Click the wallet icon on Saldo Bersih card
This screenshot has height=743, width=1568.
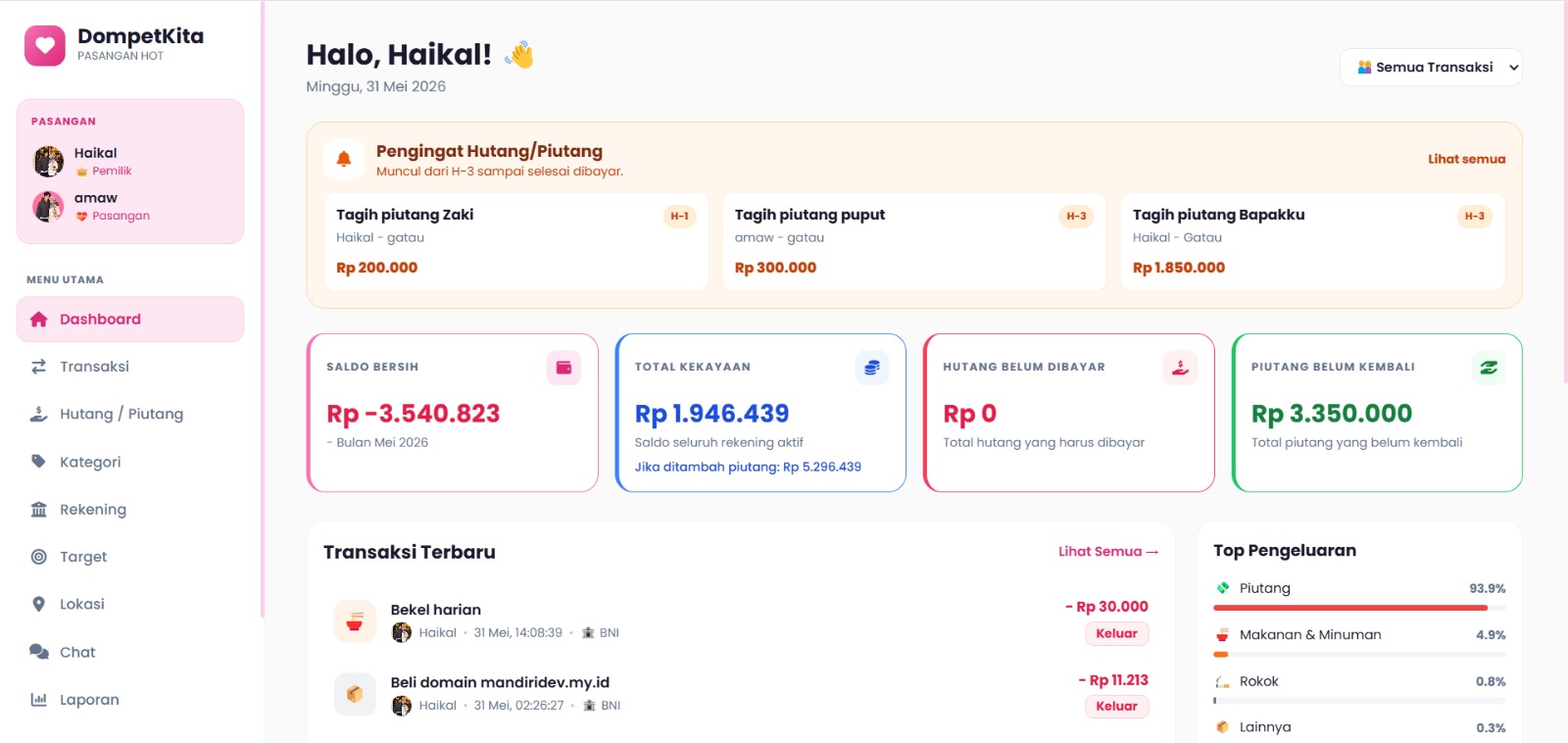[563, 368]
